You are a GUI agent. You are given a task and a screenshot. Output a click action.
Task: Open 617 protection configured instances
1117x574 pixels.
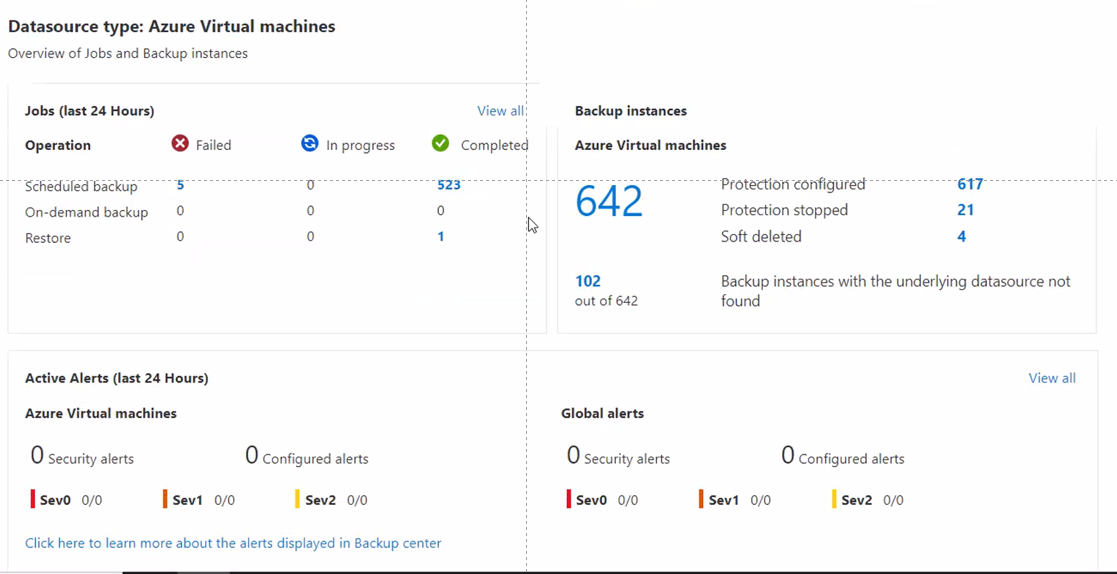click(970, 184)
